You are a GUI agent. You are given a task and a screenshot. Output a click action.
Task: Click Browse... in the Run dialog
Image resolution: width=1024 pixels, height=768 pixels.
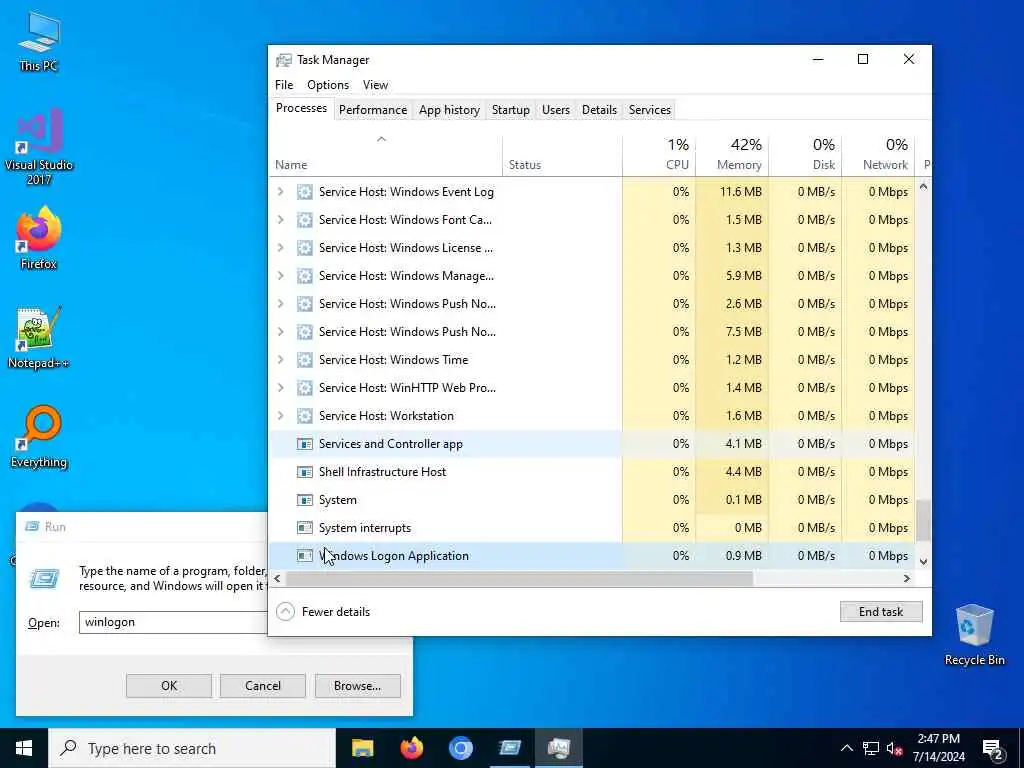tap(357, 686)
